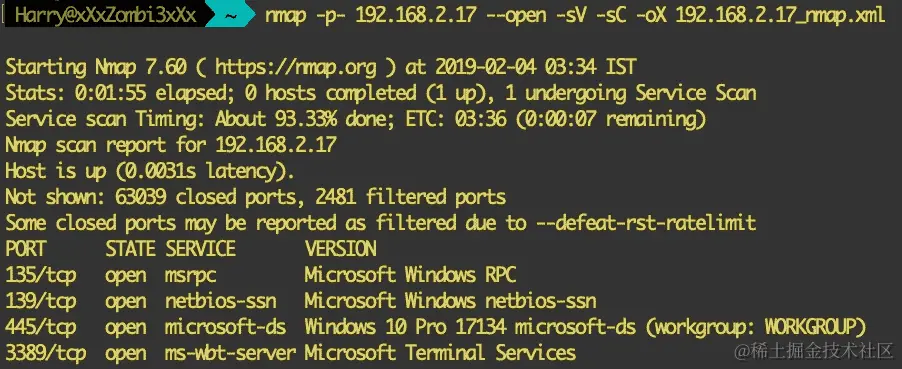Click the 135/tcp port entry
902x369 pixels.
(40, 275)
